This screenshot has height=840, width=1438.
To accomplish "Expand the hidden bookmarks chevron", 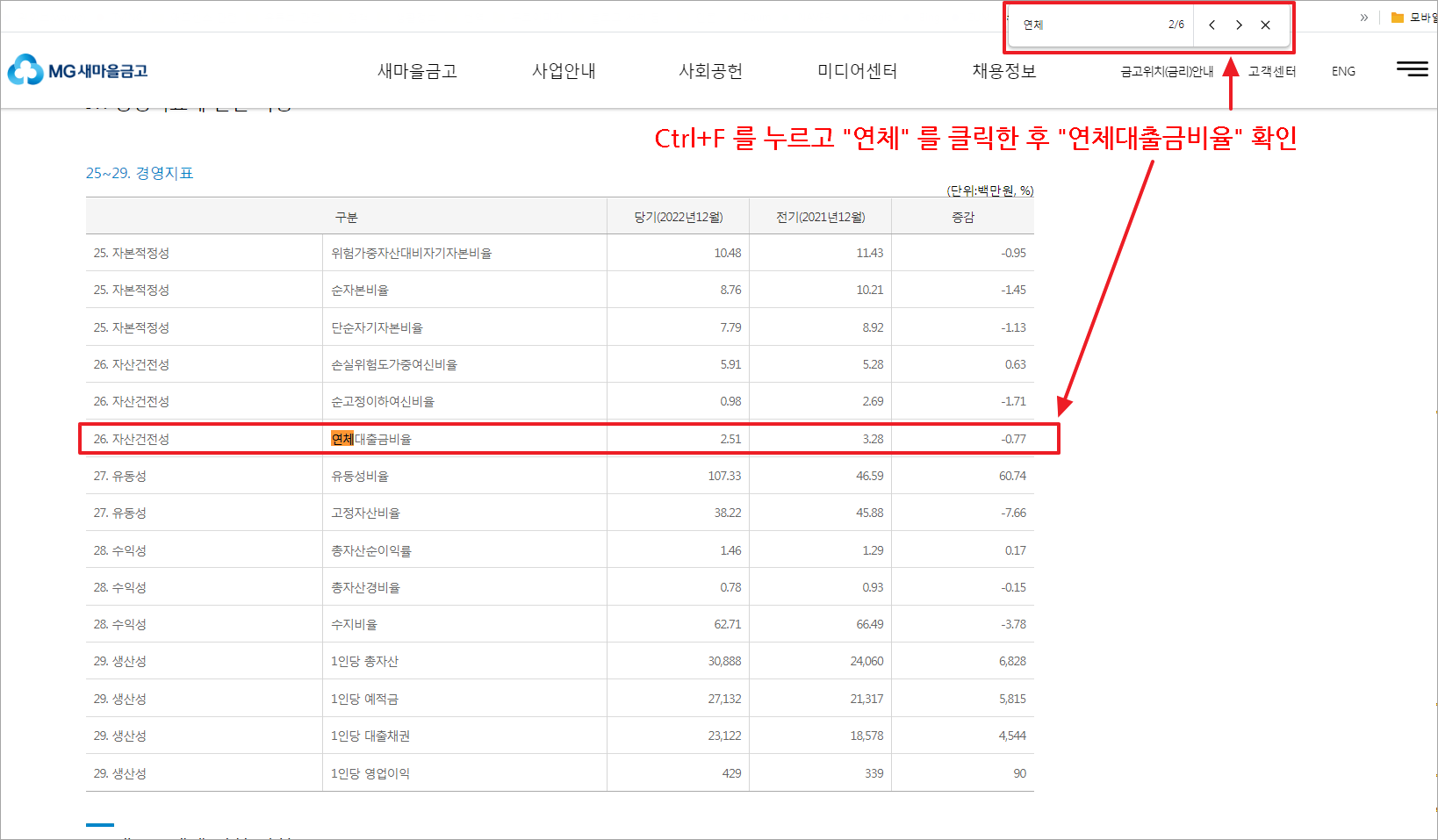I will pyautogui.click(x=1363, y=17).
